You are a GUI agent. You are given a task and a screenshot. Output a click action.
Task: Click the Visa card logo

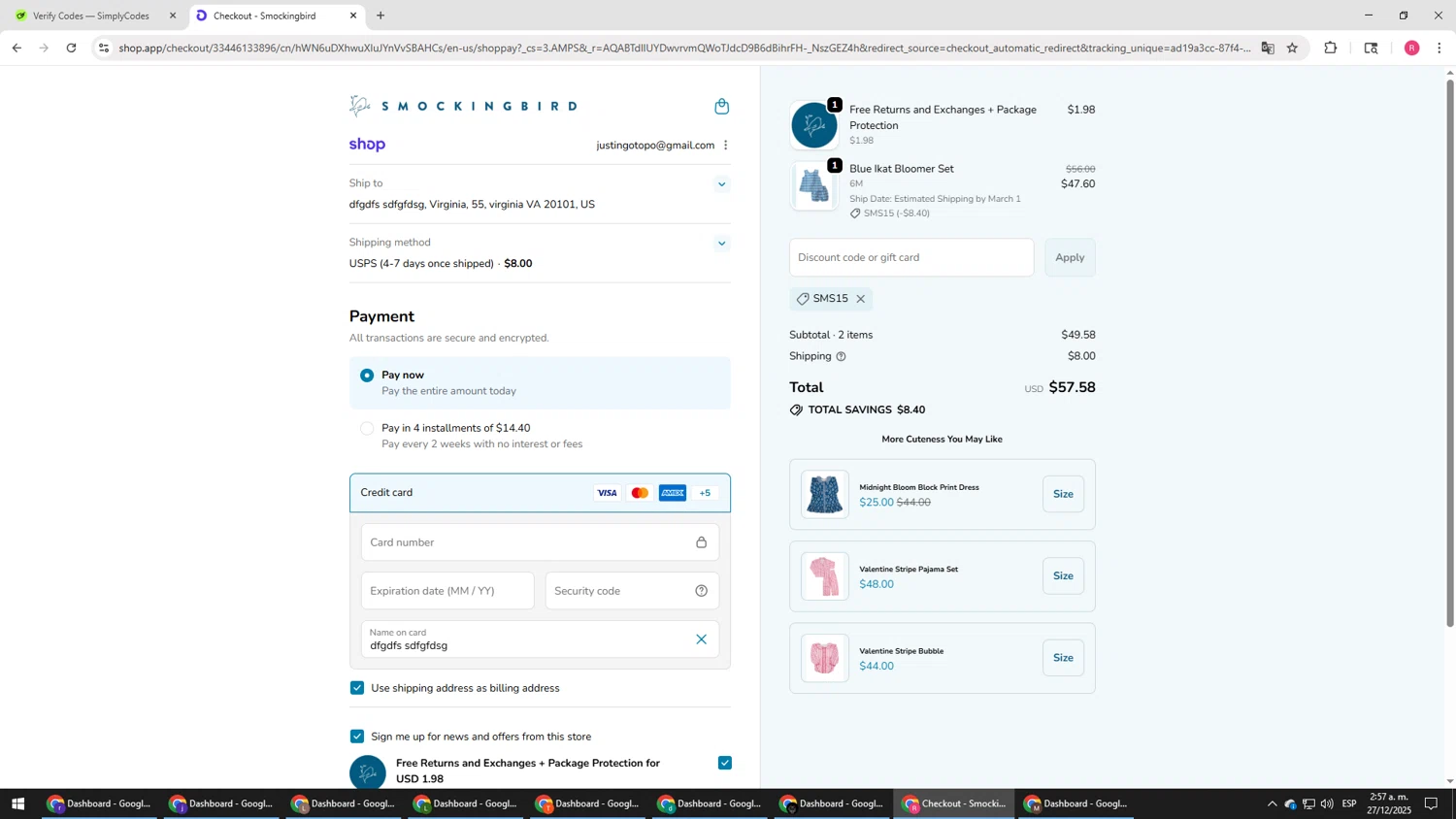(x=607, y=493)
